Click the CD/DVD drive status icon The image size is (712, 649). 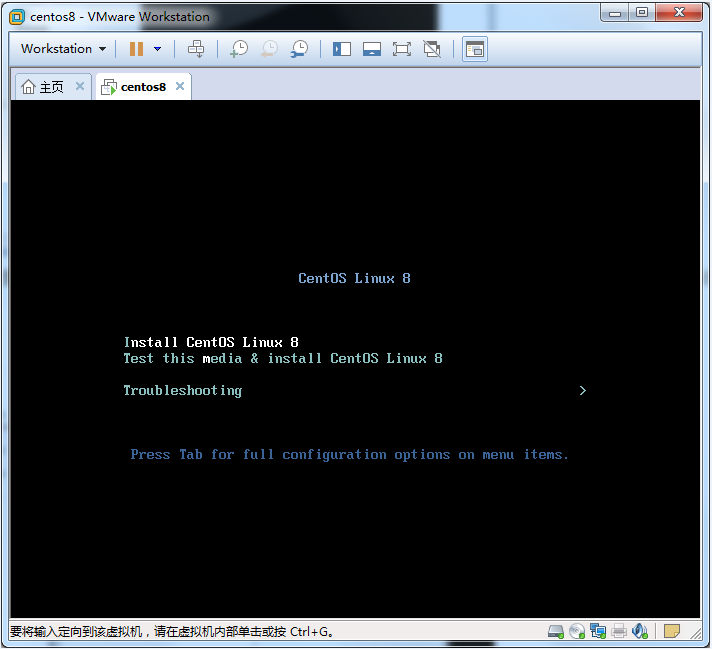pyautogui.click(x=577, y=631)
